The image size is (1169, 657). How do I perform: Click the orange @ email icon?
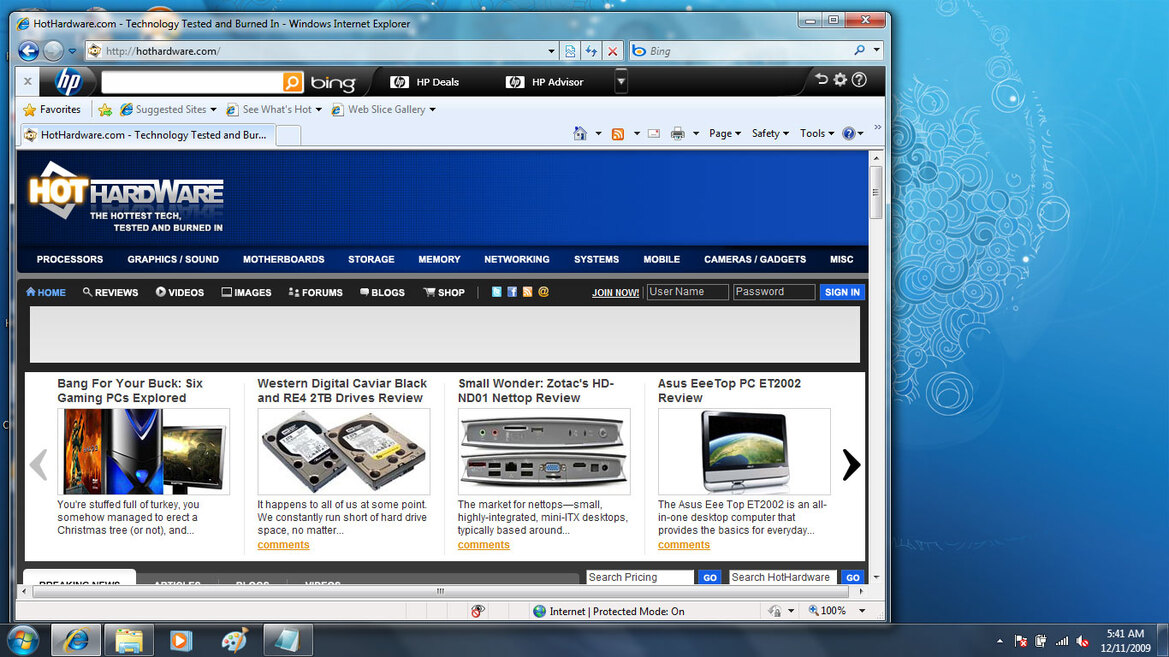point(543,292)
